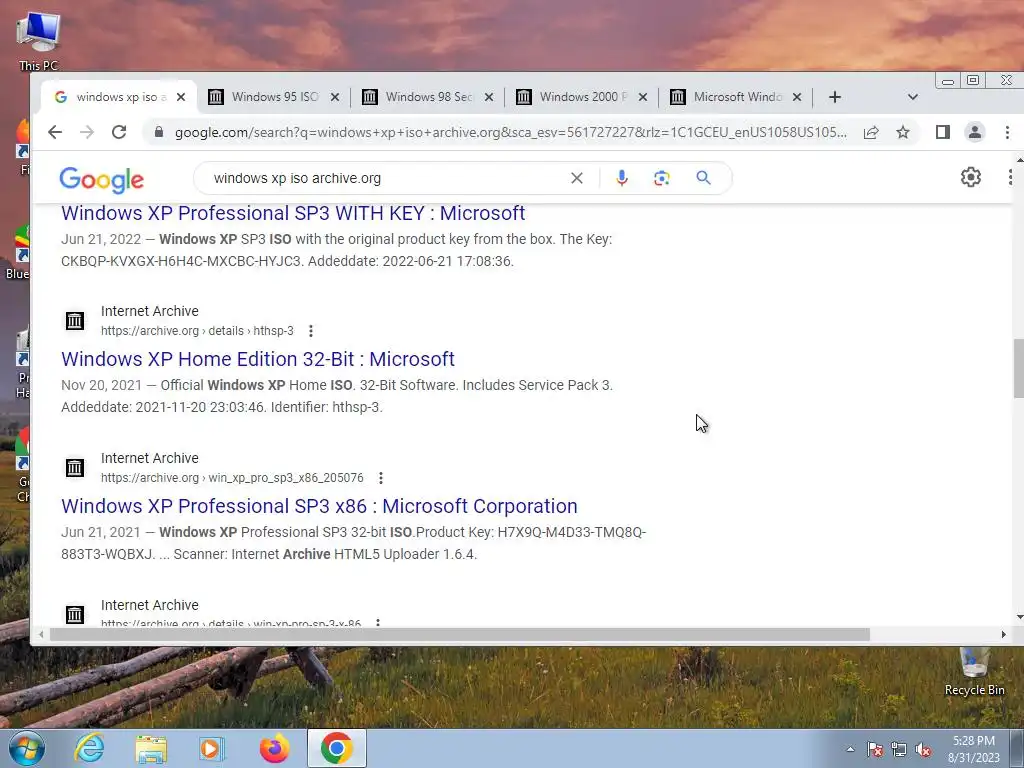Close the Windows 98 Sec tab
Image resolution: width=1024 pixels, height=768 pixels.
(488, 97)
